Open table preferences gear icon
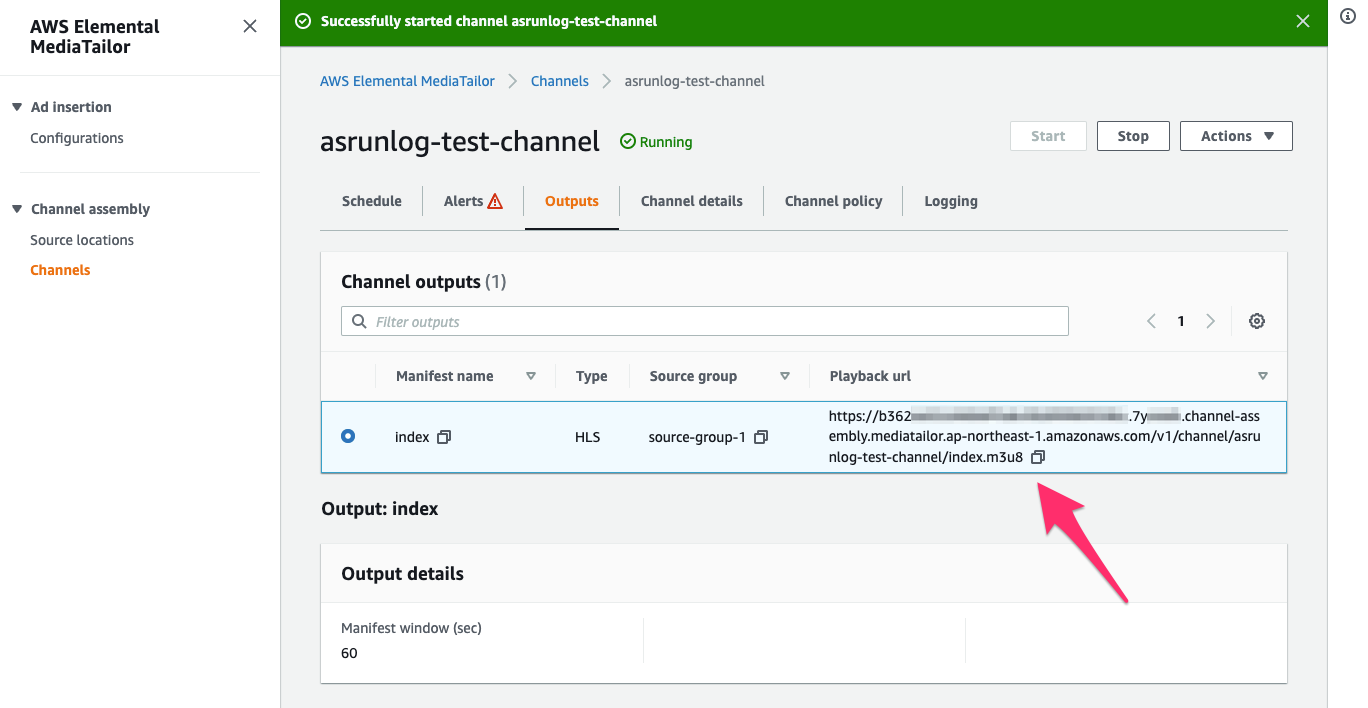 (1257, 321)
